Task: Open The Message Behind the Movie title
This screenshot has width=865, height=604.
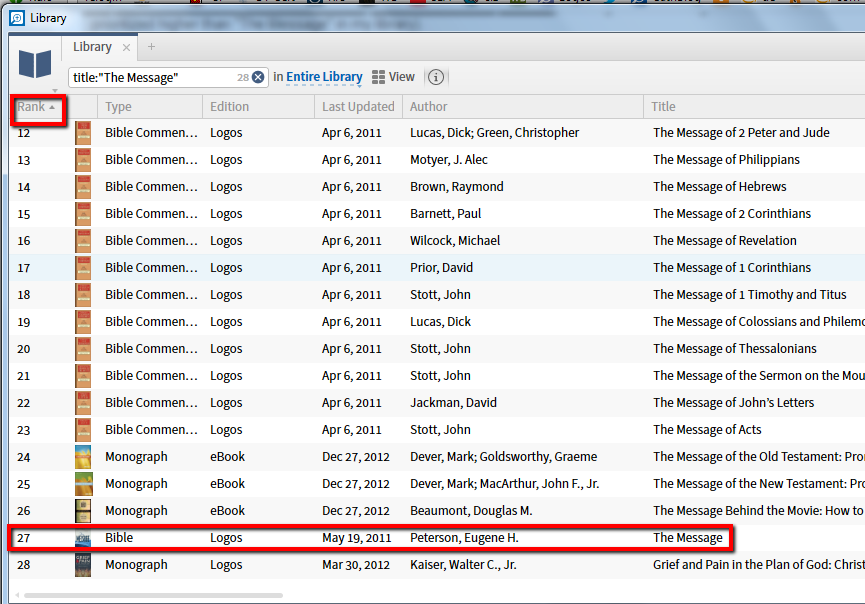Action: [759, 511]
